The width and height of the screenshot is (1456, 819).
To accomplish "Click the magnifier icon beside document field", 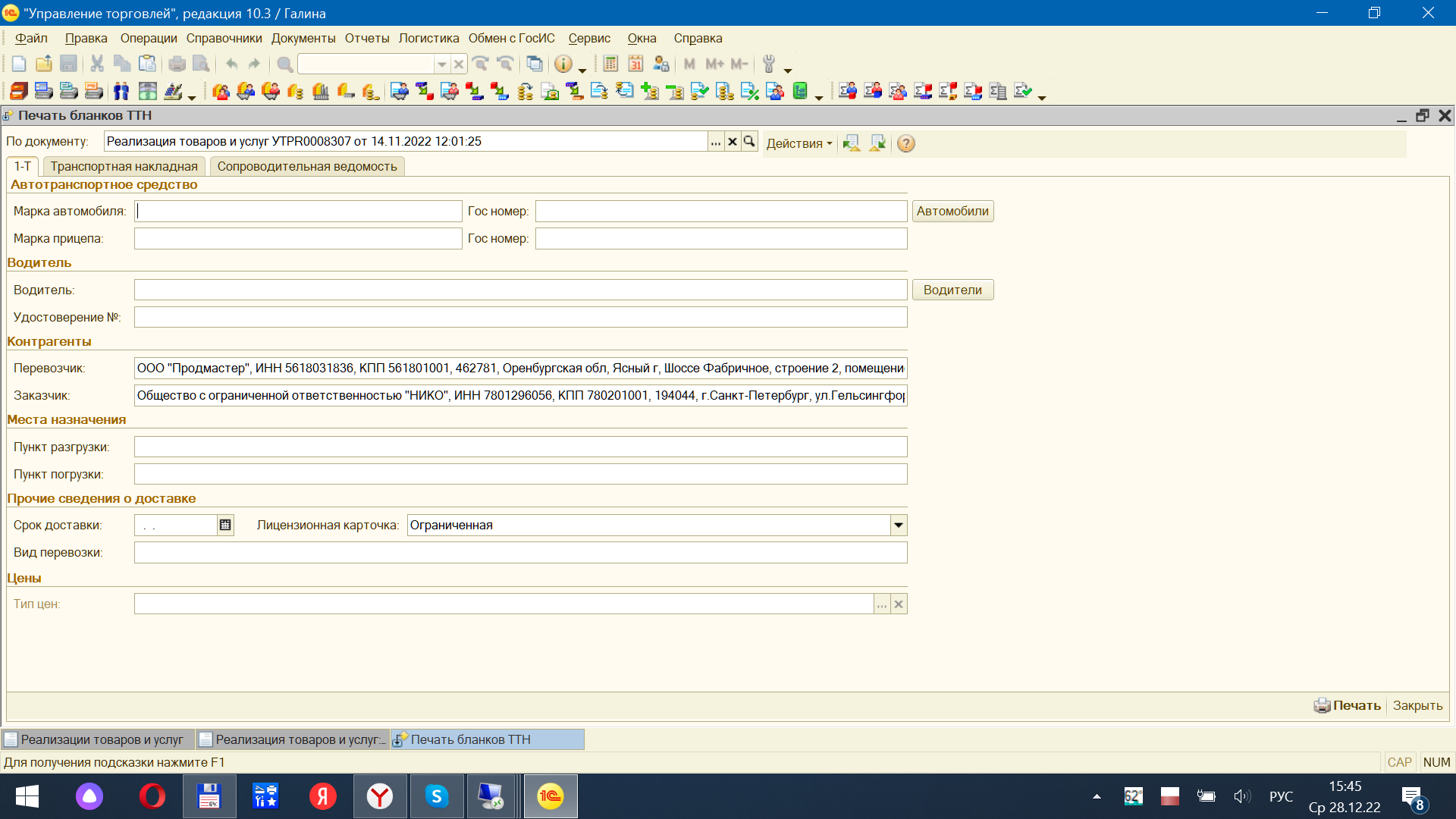I will [x=749, y=142].
